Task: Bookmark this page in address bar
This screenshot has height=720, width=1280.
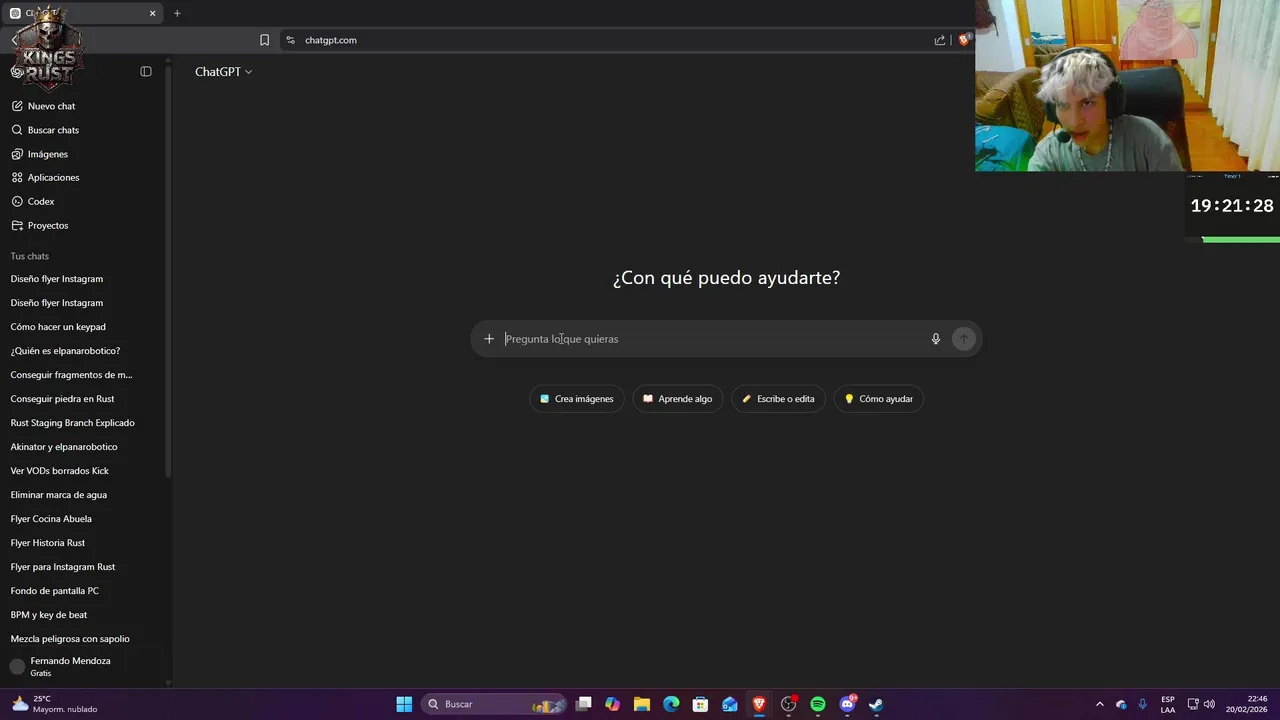Action: coord(264,40)
